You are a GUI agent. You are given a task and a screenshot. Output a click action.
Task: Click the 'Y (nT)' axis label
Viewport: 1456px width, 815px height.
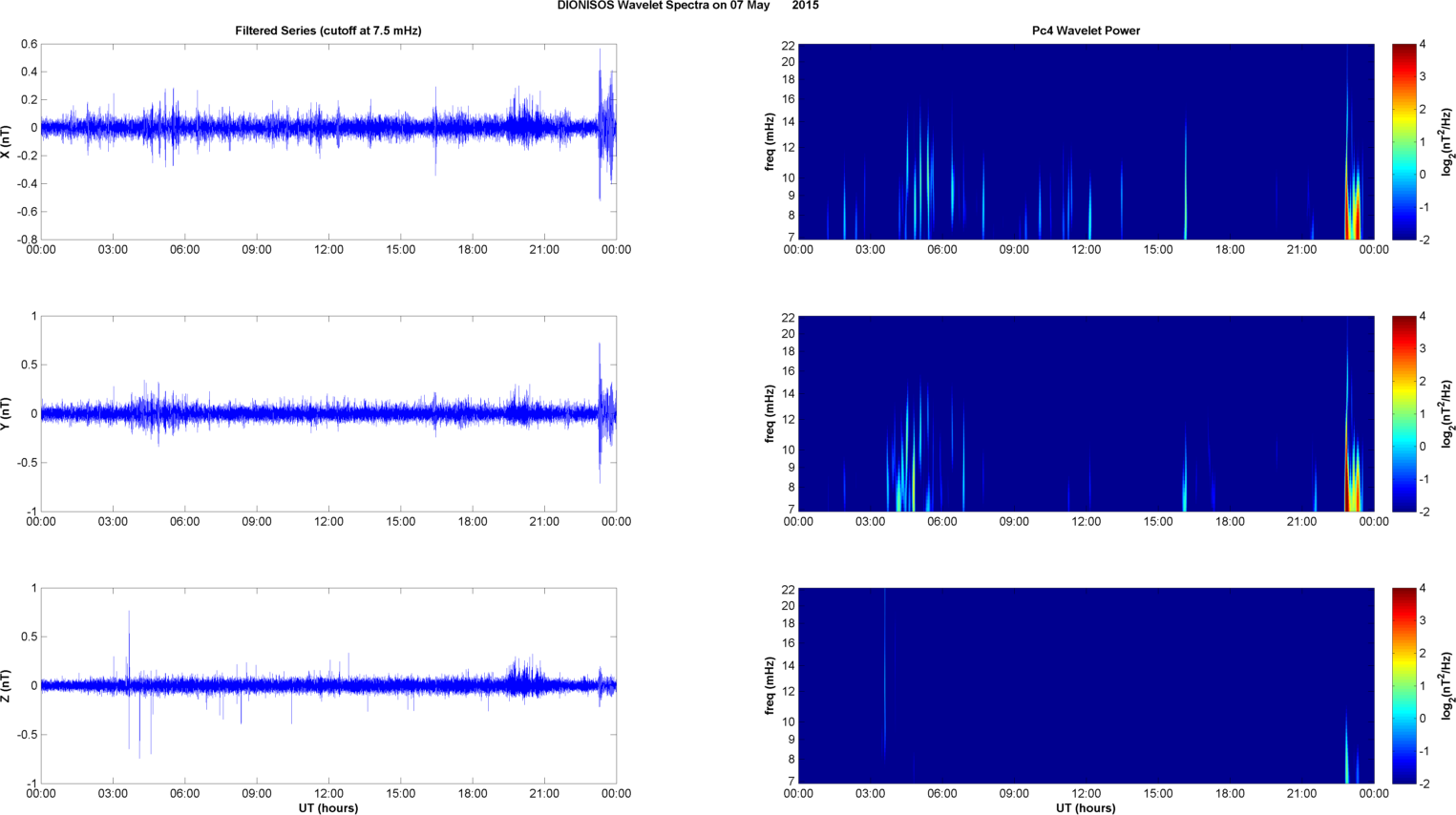click(x=6, y=413)
